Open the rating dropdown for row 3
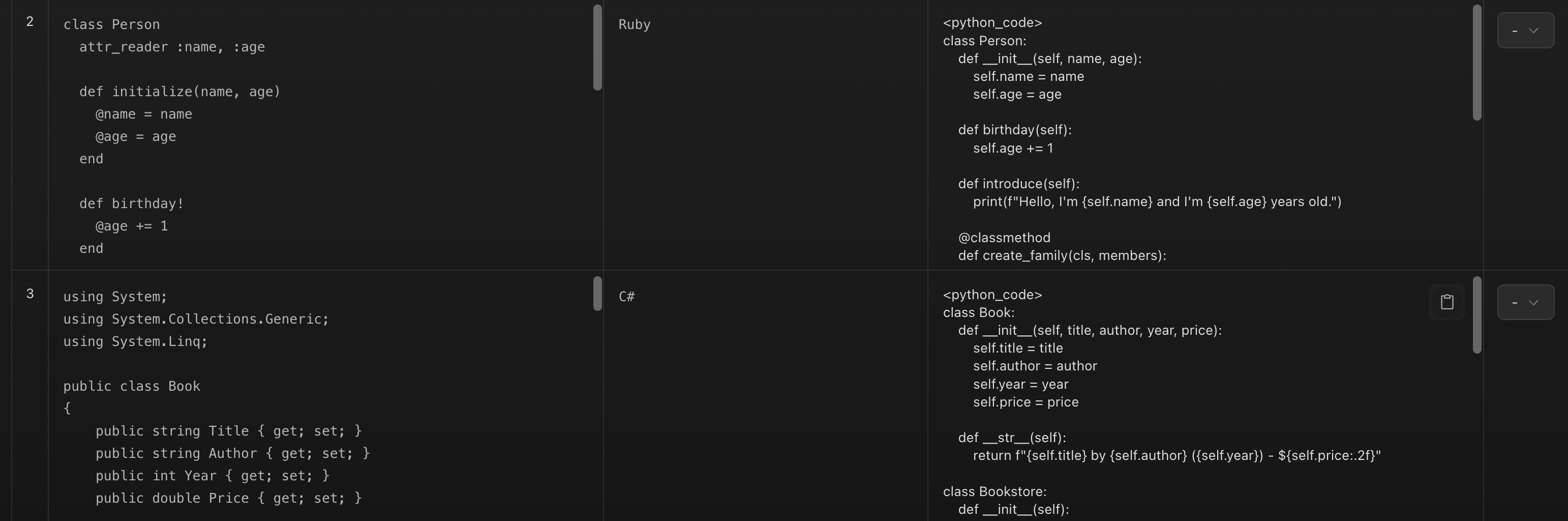Screen dimensions: 1568x521 [x=1525, y=302]
